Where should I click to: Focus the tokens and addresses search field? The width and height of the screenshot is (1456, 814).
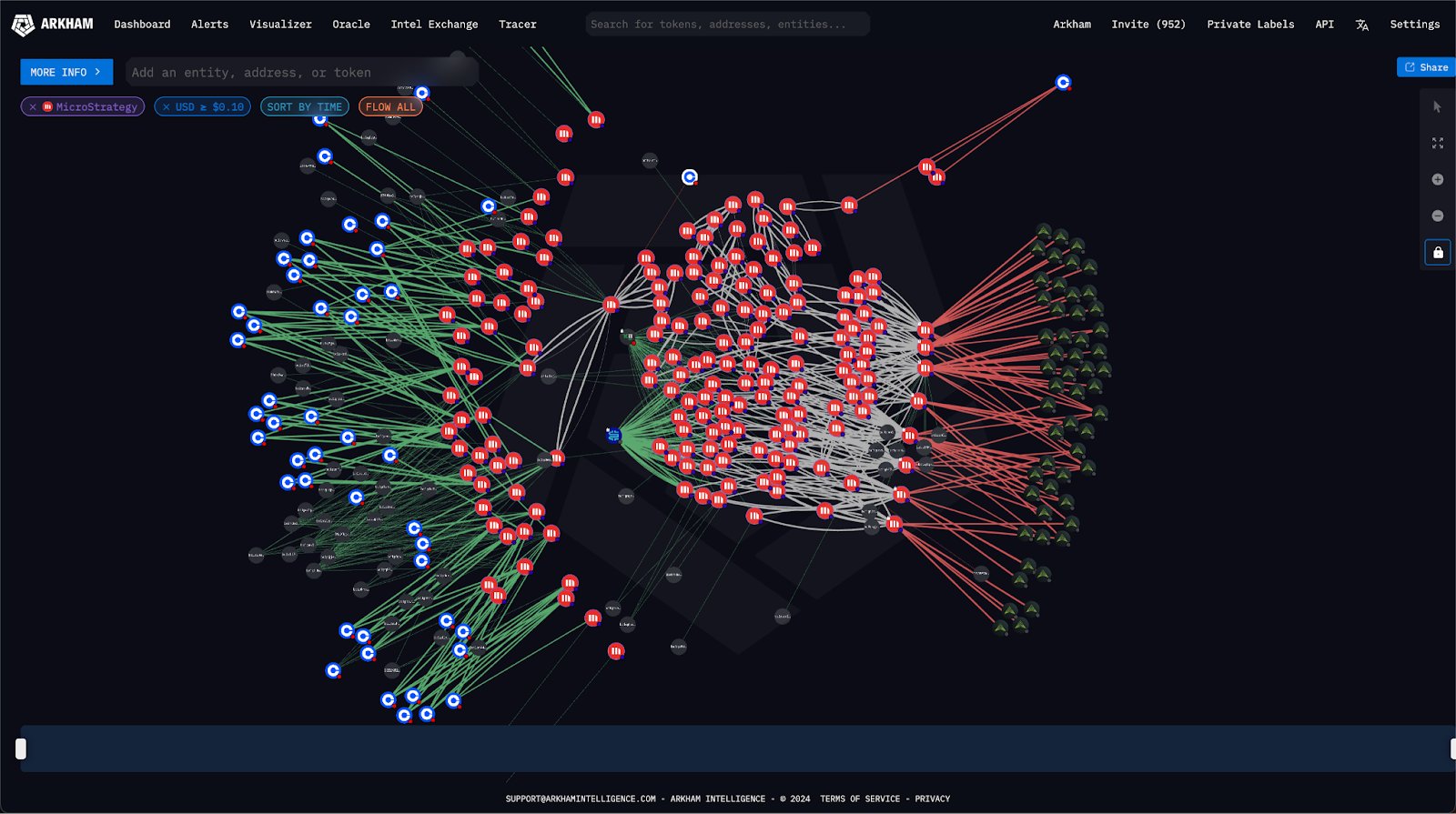727,25
